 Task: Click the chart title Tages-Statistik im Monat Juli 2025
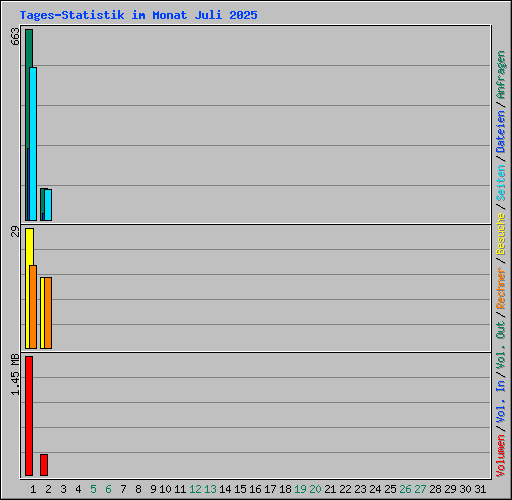(138, 15)
